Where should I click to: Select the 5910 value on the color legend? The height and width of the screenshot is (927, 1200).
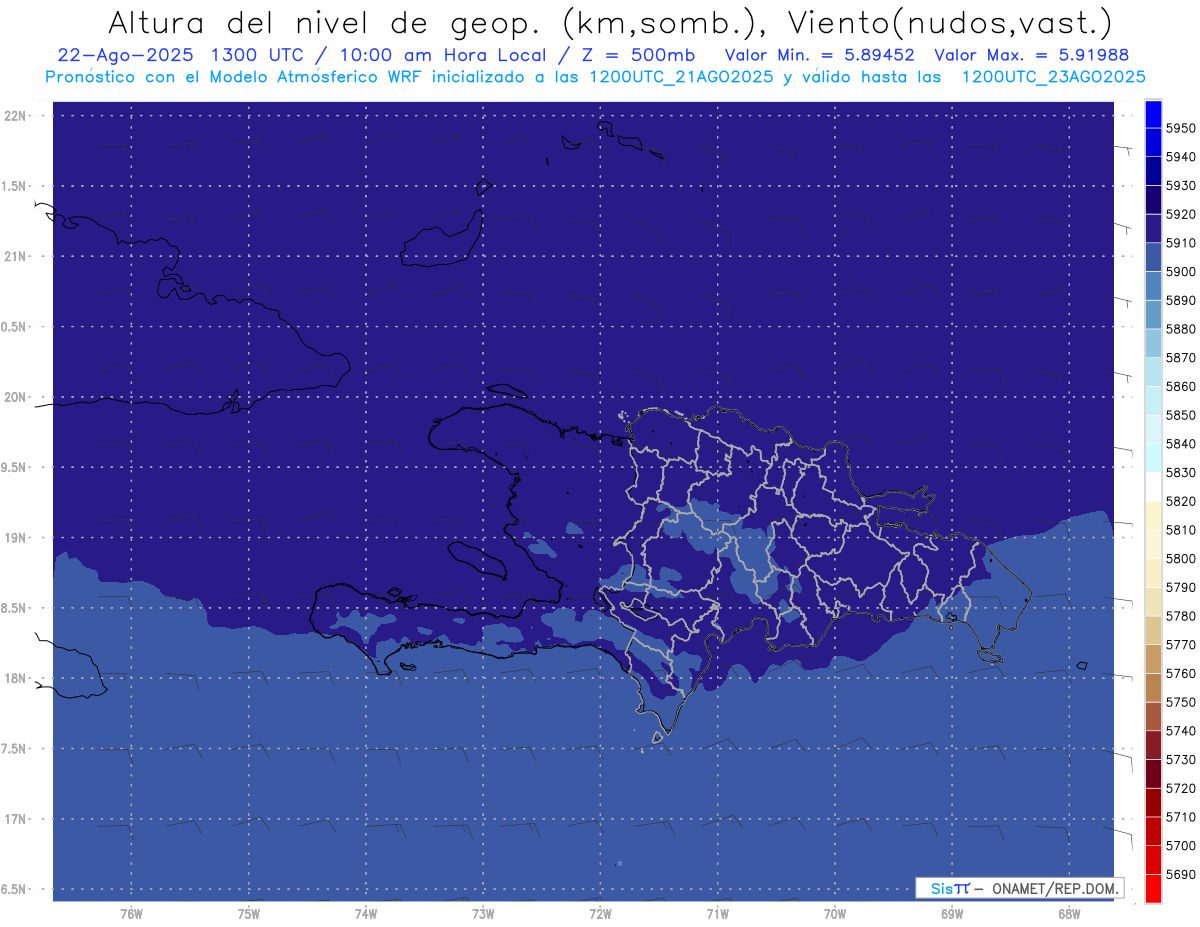click(x=1181, y=243)
